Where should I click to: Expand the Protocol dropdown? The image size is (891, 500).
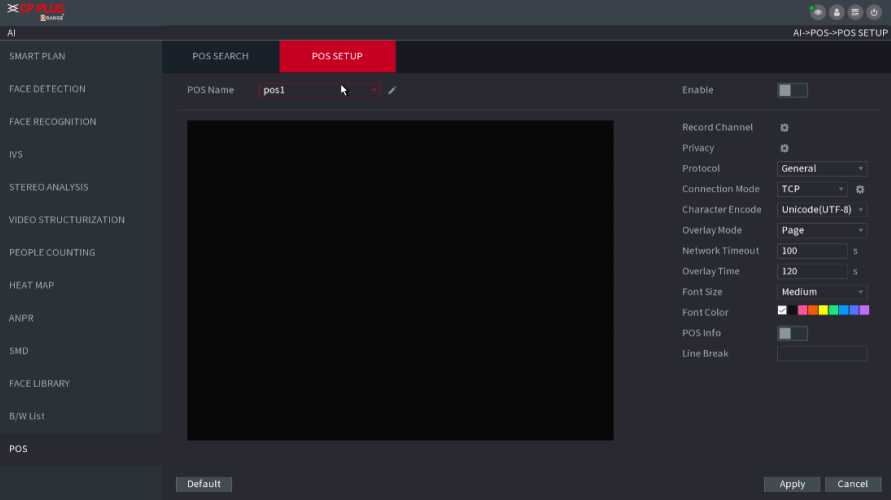[821, 169]
